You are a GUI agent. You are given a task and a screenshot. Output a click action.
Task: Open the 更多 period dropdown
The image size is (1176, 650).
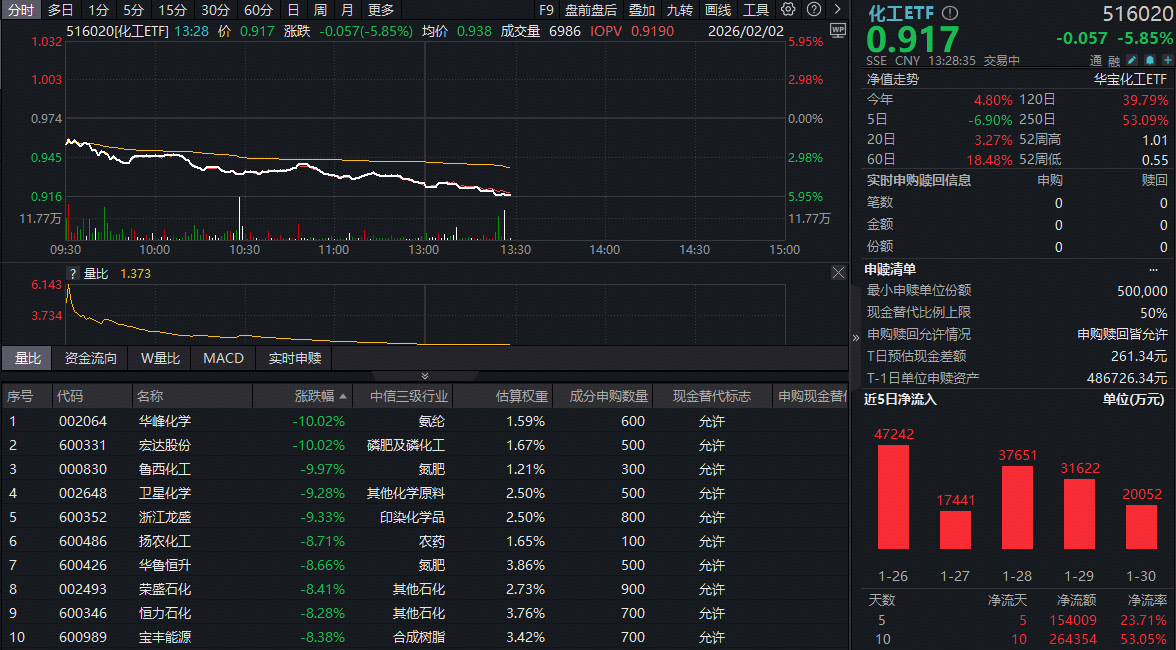pos(382,9)
